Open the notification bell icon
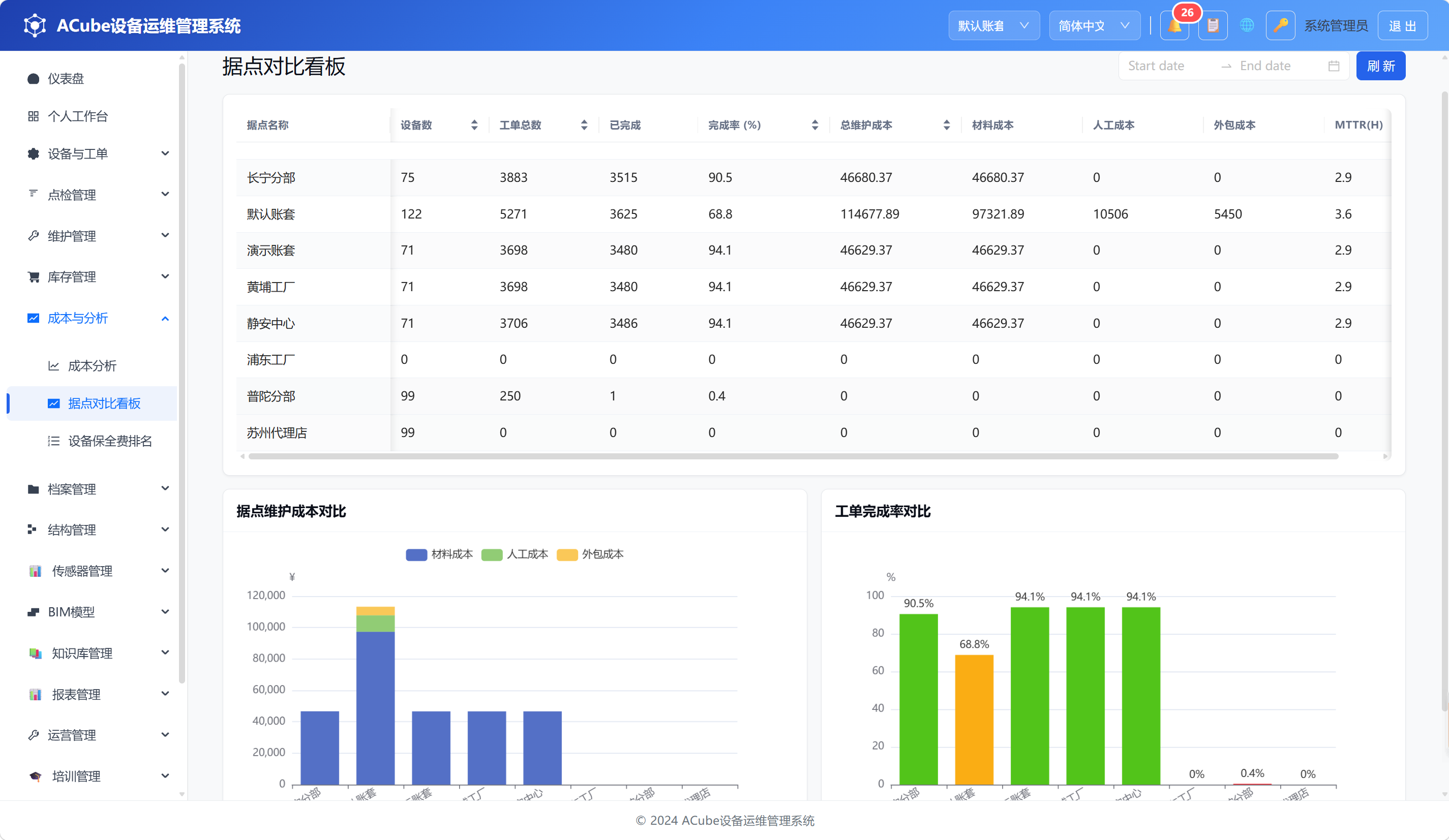Screen dimensions: 1449x840 [1174, 26]
